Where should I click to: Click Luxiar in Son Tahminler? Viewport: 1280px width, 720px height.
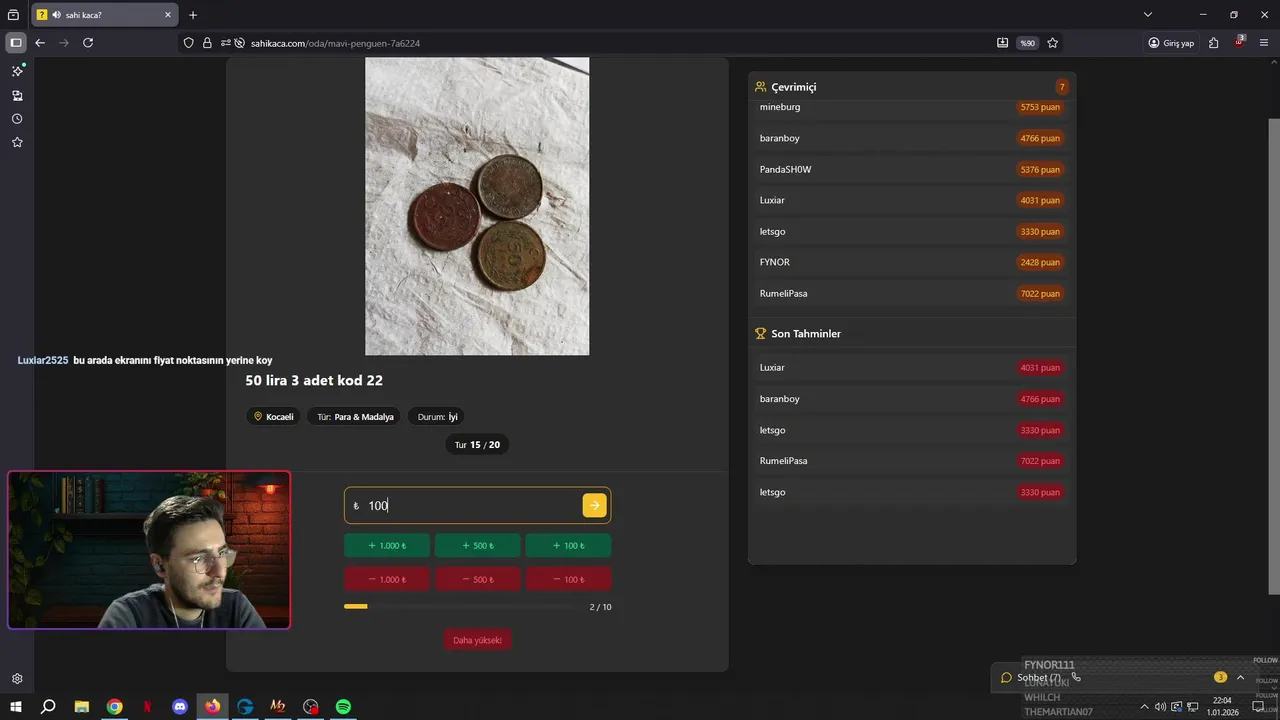[x=912, y=367]
